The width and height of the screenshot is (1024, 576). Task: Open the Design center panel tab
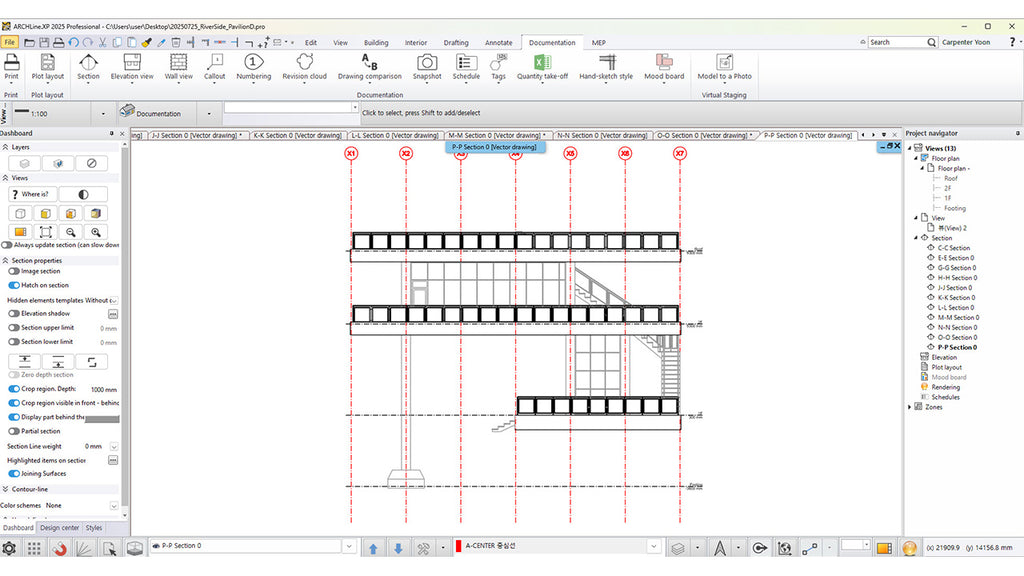click(59, 528)
